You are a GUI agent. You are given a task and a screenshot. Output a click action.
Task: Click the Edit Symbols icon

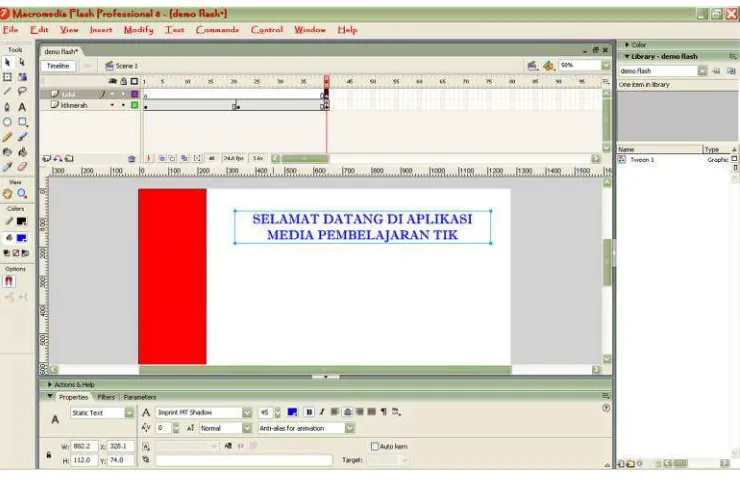click(548, 66)
